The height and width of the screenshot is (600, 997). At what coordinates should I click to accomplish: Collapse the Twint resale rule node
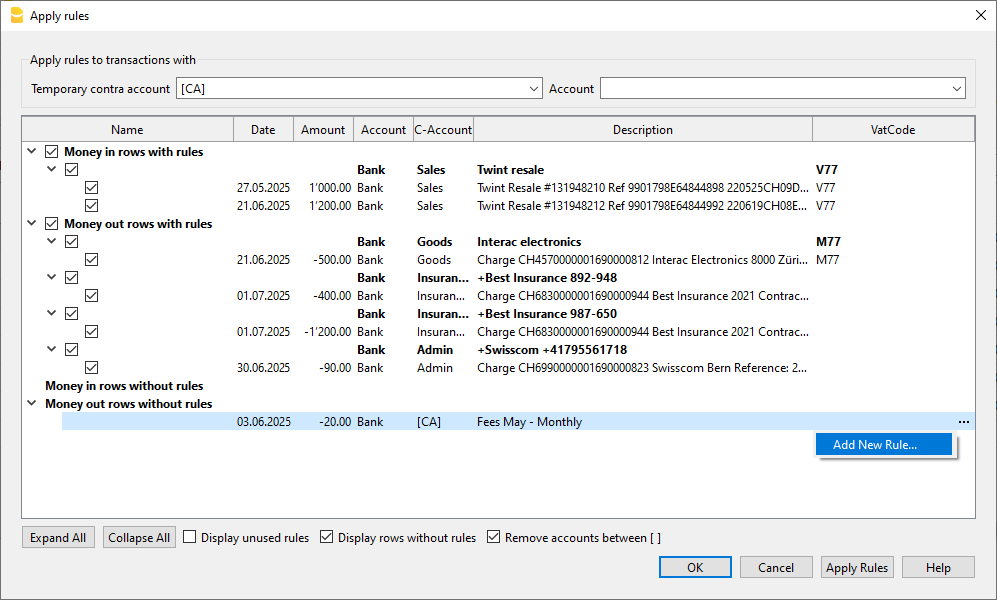click(52, 170)
